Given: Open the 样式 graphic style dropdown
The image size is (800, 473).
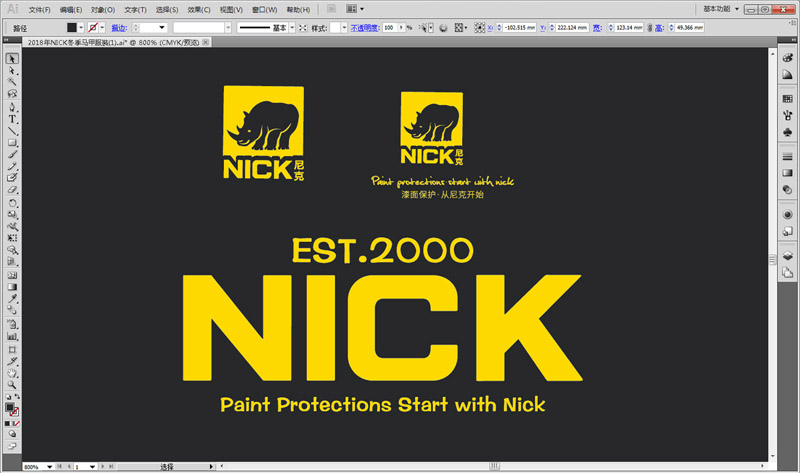Looking at the screenshot, I should (x=344, y=28).
